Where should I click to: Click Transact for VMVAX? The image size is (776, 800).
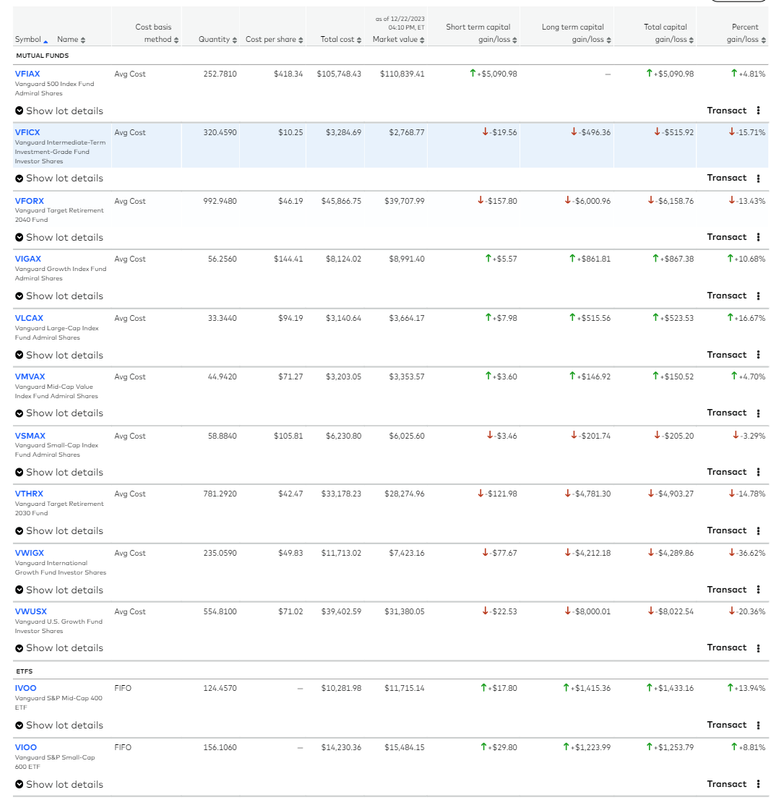click(727, 413)
